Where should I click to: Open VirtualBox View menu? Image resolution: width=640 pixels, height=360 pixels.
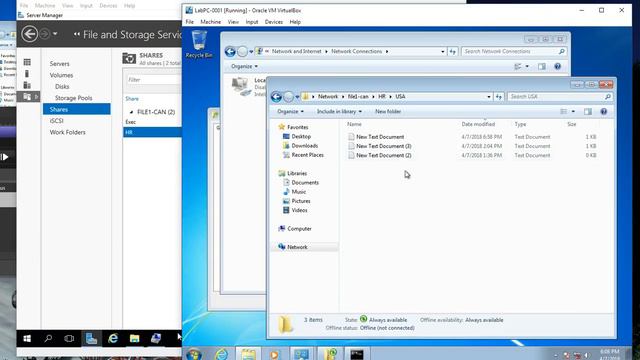(233, 22)
